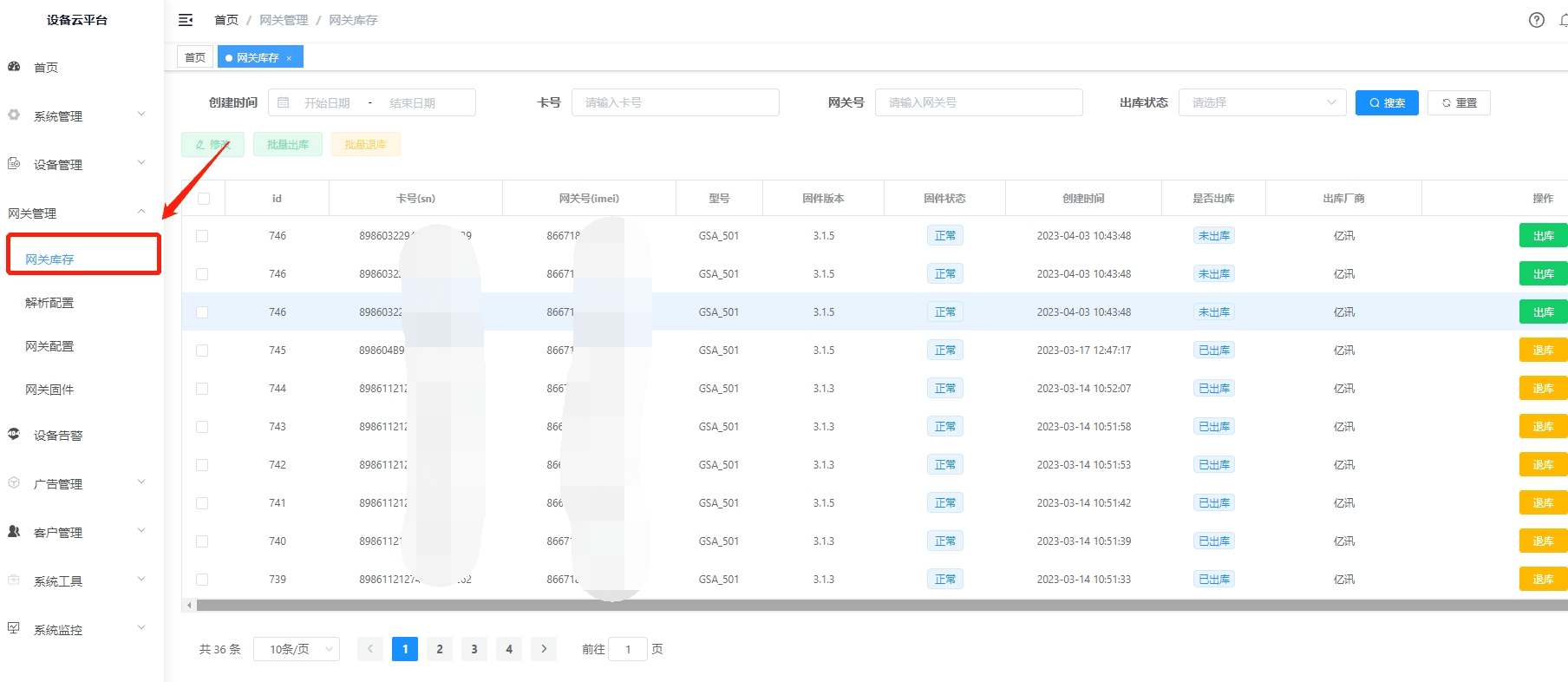The height and width of the screenshot is (682, 1568).
Task: Click the 设备告警 alarm icon
Action: tap(14, 435)
